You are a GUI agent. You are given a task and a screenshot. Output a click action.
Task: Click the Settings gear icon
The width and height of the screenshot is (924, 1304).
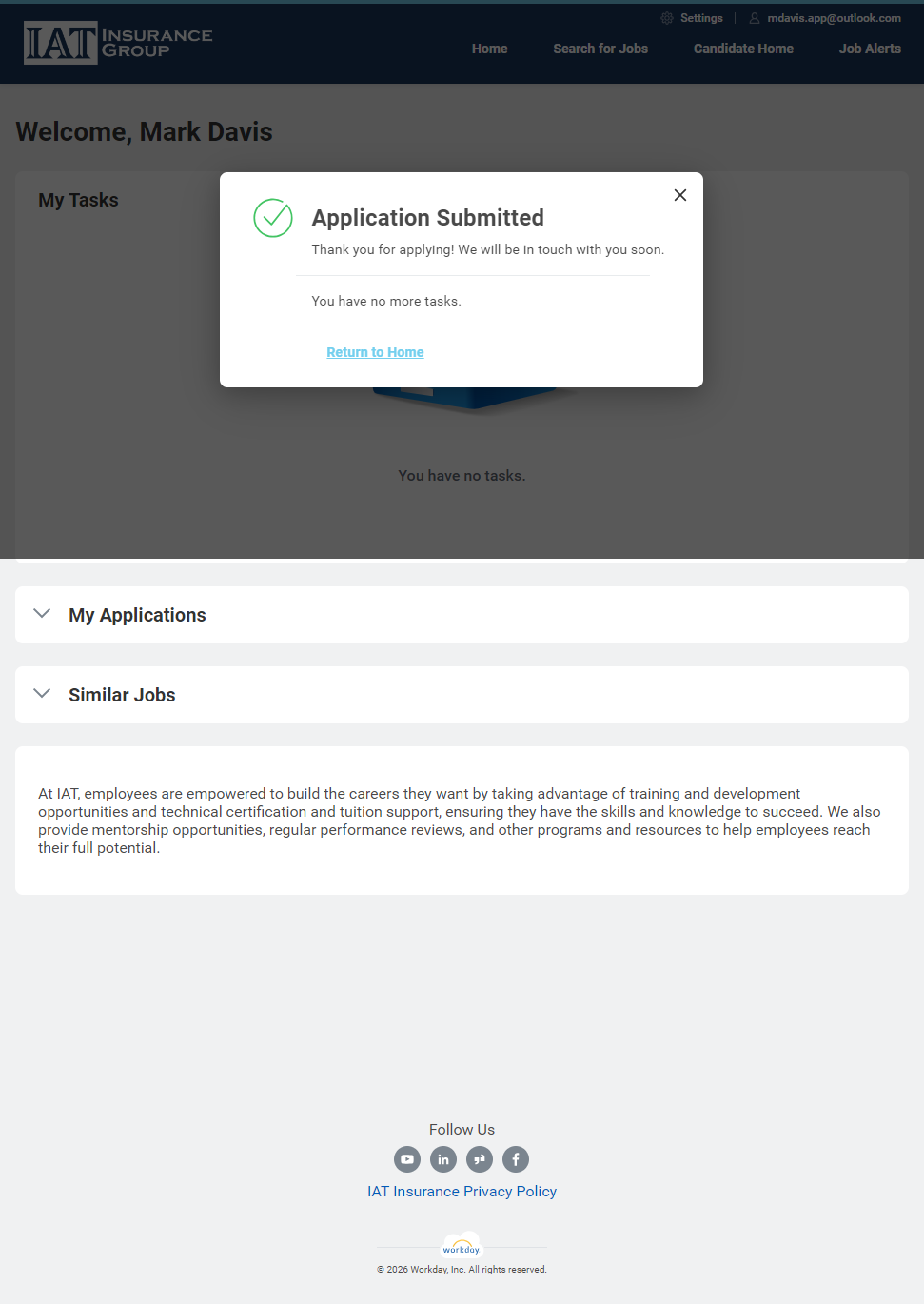click(667, 18)
